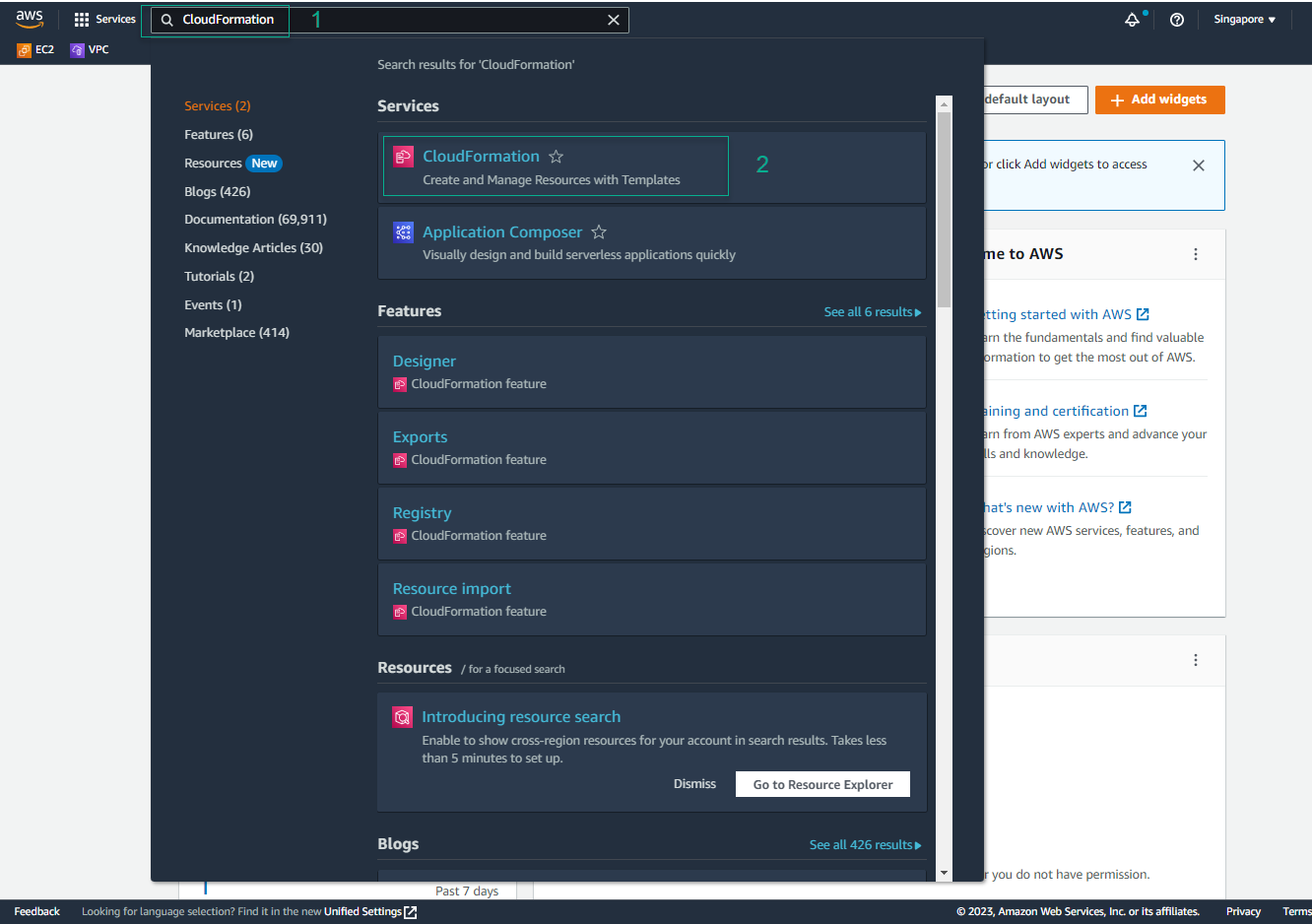Open What's new with AWS link
The image size is (1312, 924).
point(1058,508)
